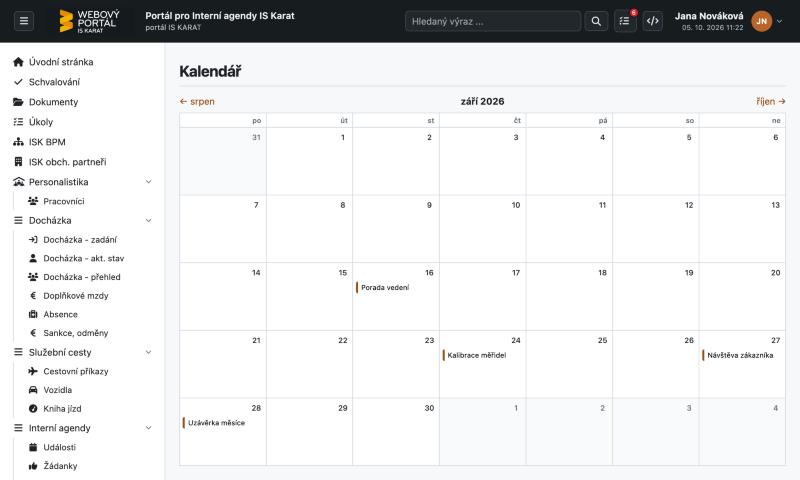
Task: Click the home icon for Úvodní stránka
Action: pos(18,62)
